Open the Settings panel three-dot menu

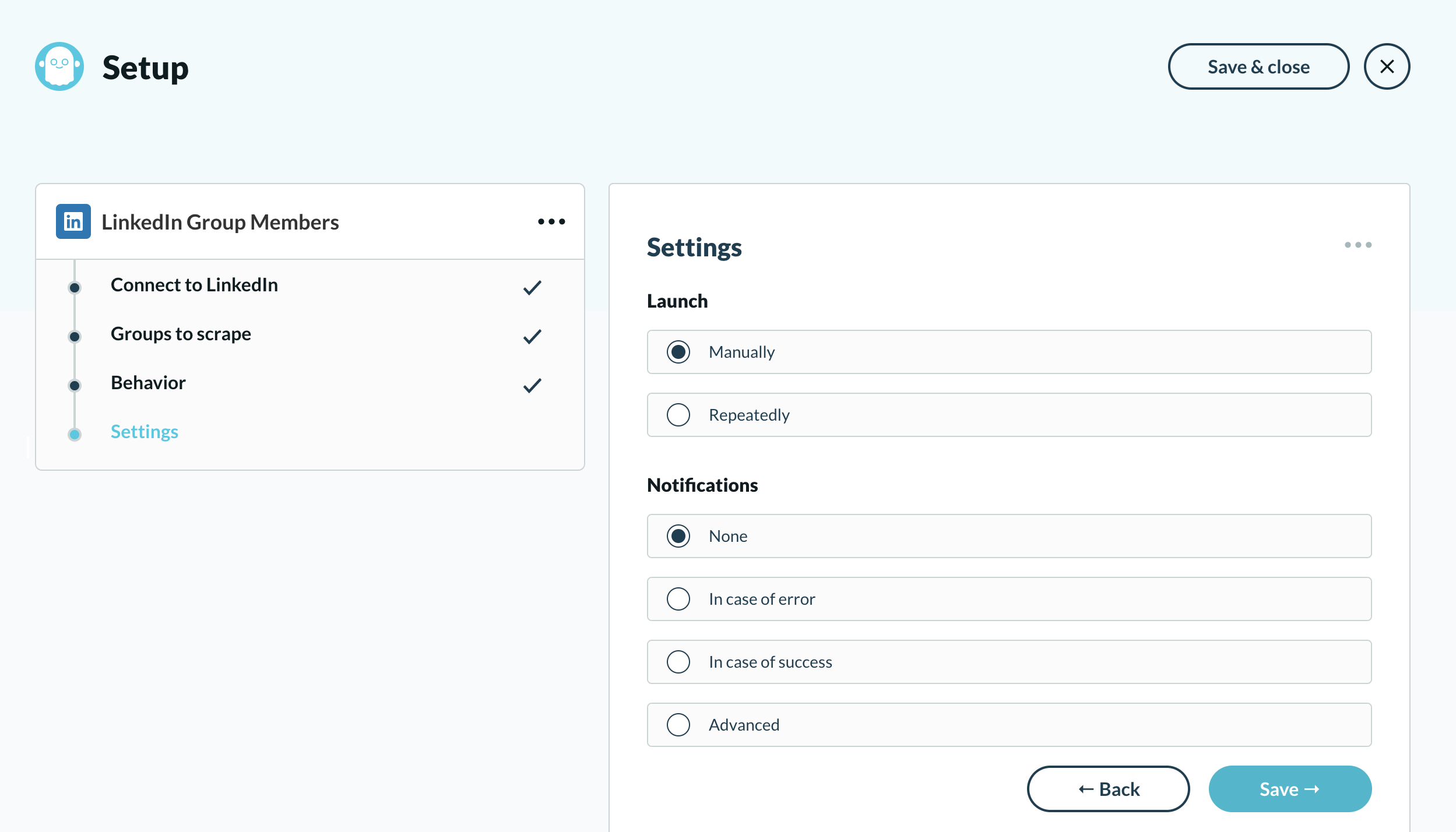point(1358,245)
